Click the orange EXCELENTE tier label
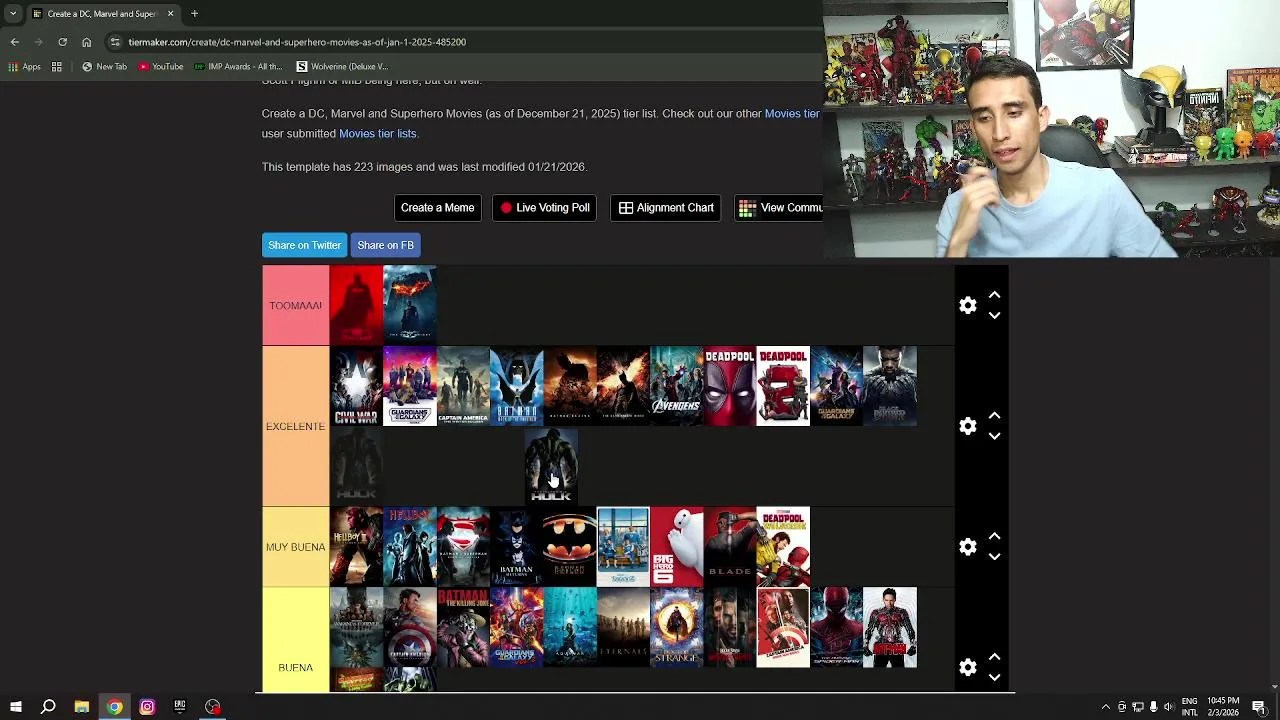This screenshot has width=1280, height=720. 295,426
